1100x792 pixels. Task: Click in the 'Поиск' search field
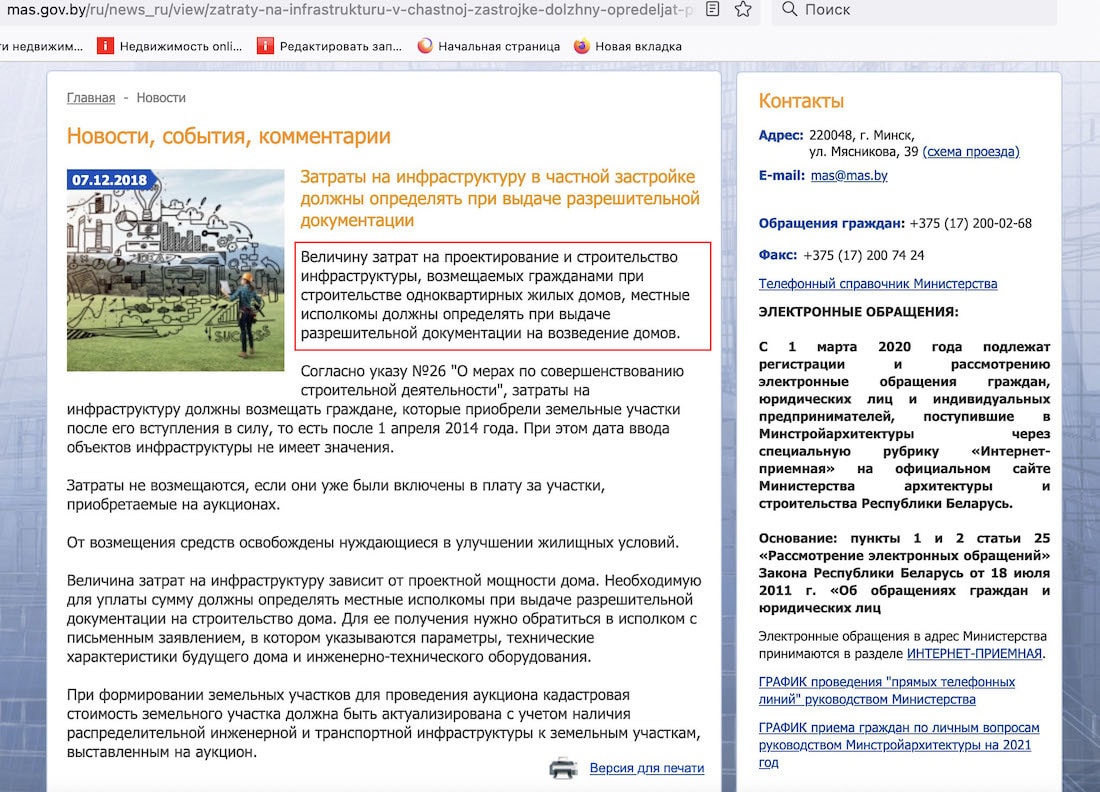click(920, 9)
